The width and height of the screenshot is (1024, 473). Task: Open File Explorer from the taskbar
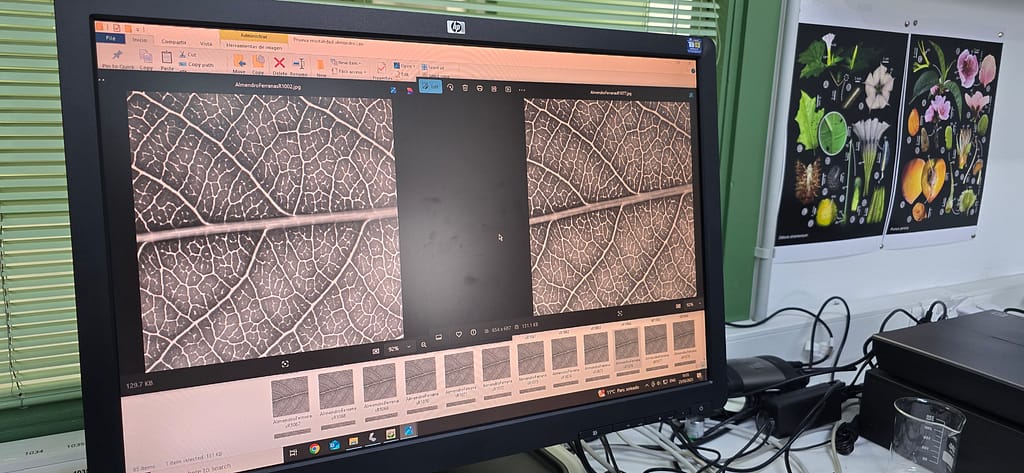353,442
